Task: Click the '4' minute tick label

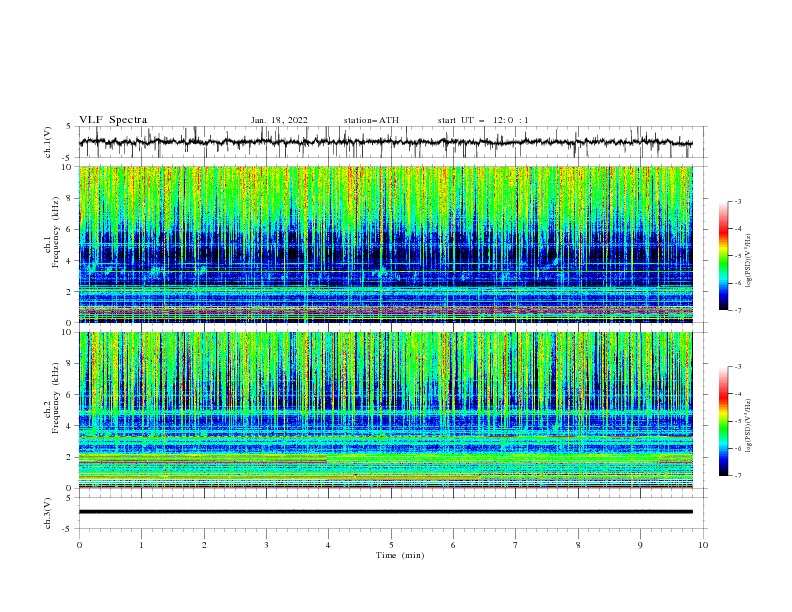Action: [329, 545]
